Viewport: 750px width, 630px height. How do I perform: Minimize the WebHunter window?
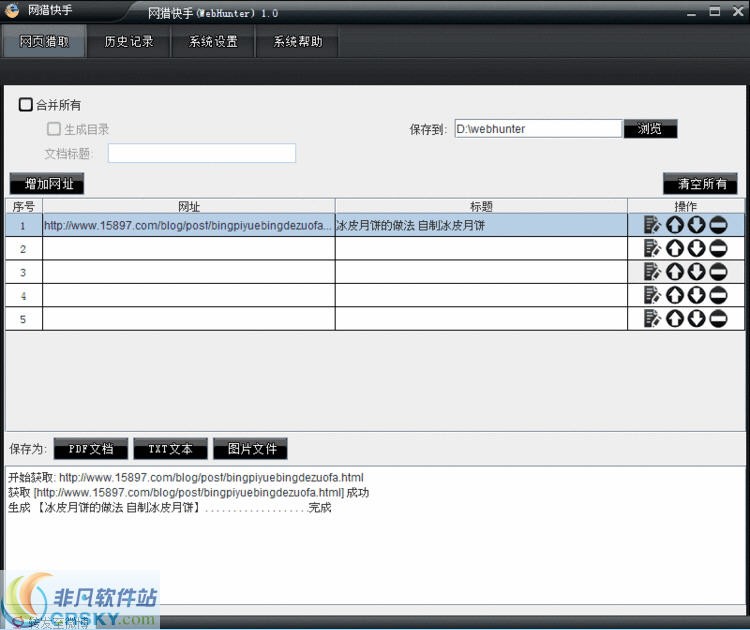pos(691,12)
